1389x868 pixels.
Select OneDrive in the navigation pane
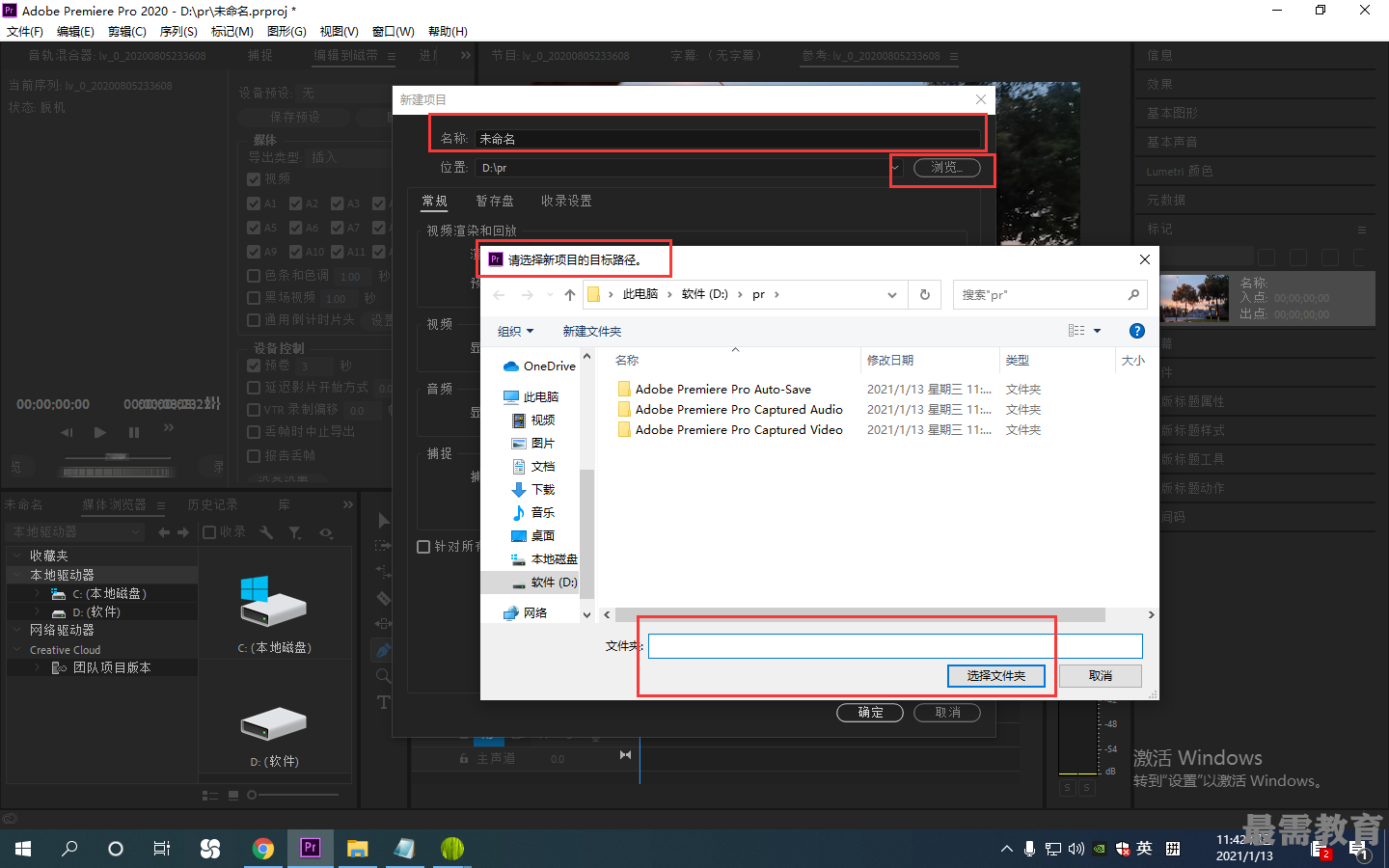pyautogui.click(x=539, y=366)
